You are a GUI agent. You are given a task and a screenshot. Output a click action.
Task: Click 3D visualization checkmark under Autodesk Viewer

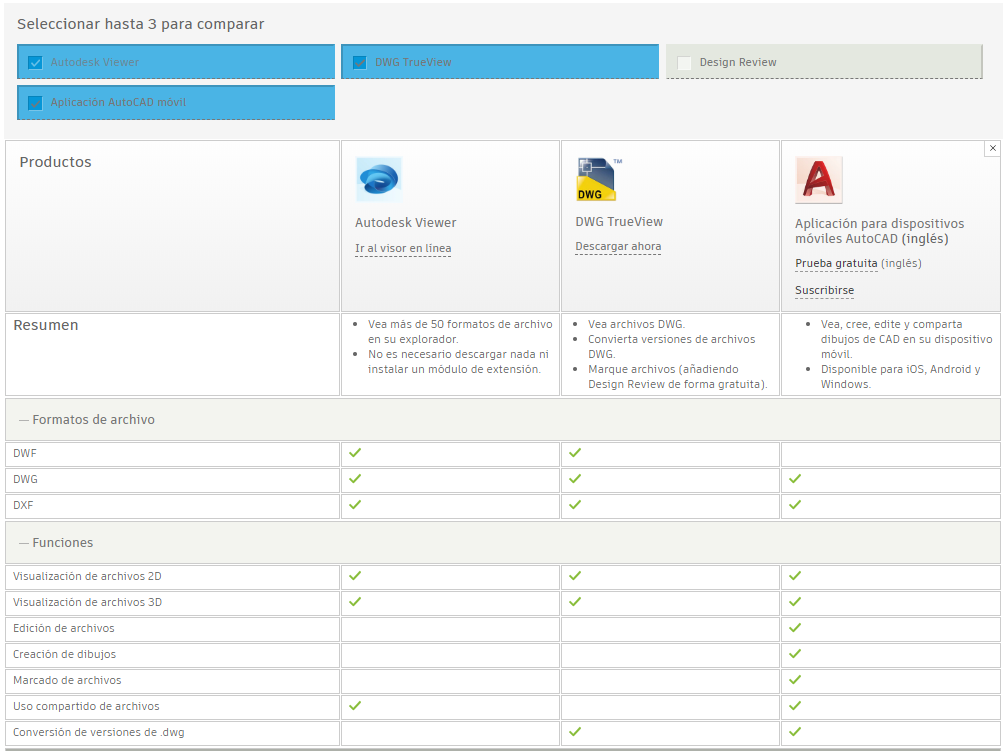[355, 602]
